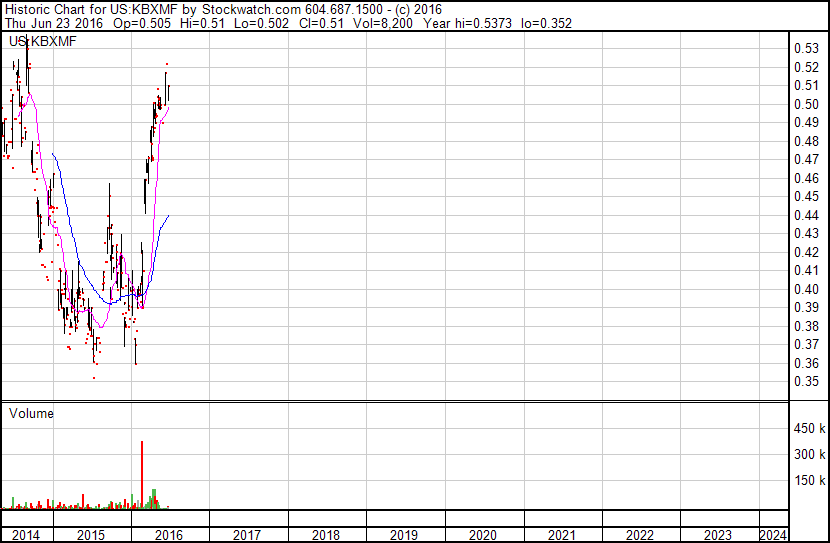Select the 2019 label on the axis
Viewport: 830px width, 543px height.
404,535
